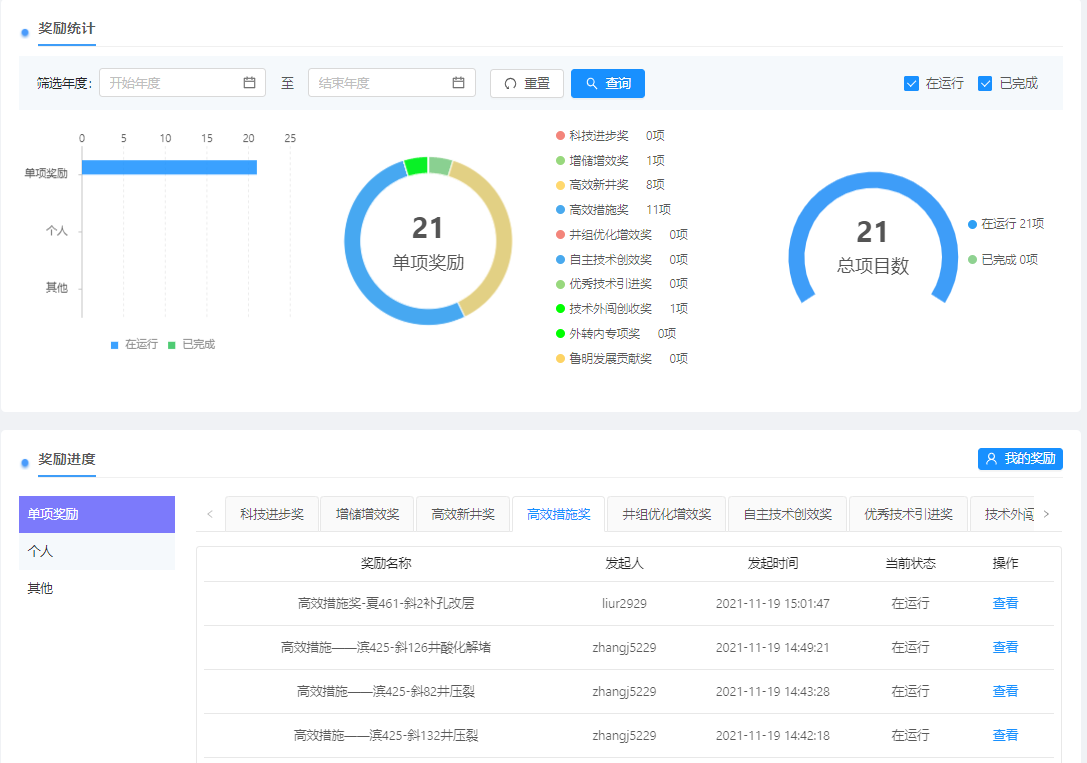The width and height of the screenshot is (1087, 763).
Task: Click calendar icon in end year field
Action: 458,83
